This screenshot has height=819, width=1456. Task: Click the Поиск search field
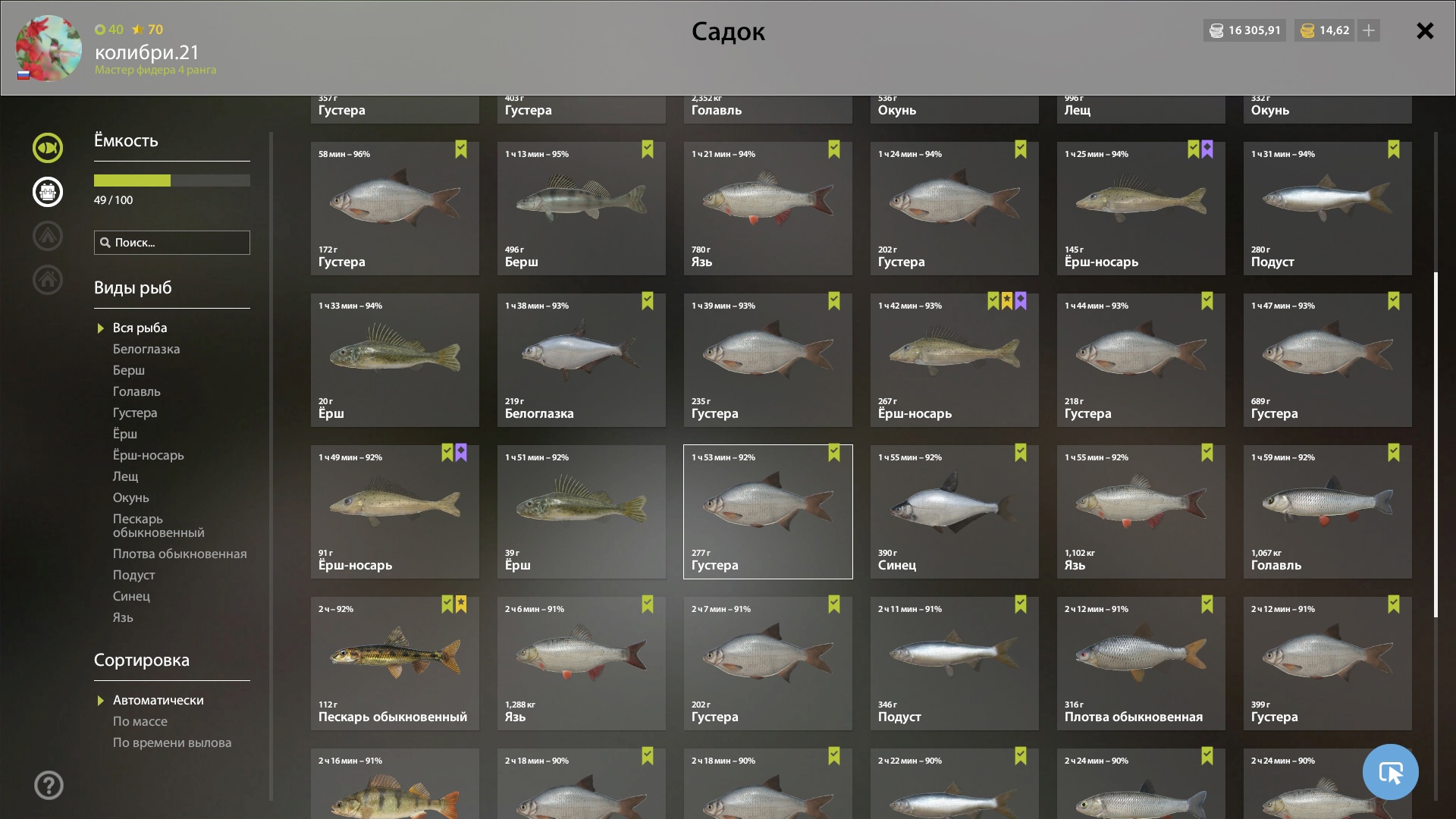click(x=172, y=243)
